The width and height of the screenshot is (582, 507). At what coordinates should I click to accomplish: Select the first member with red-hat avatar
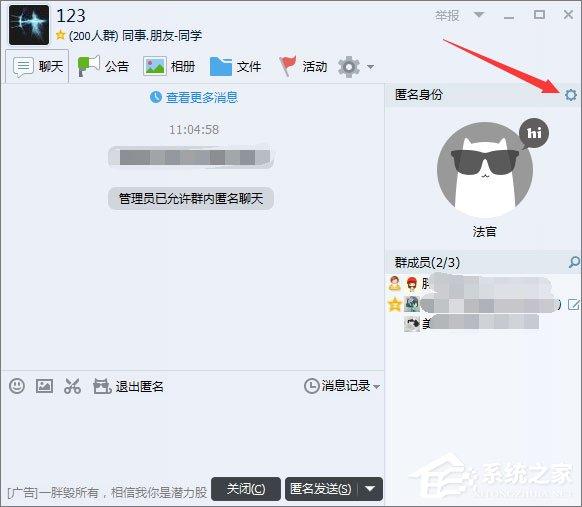(483, 284)
